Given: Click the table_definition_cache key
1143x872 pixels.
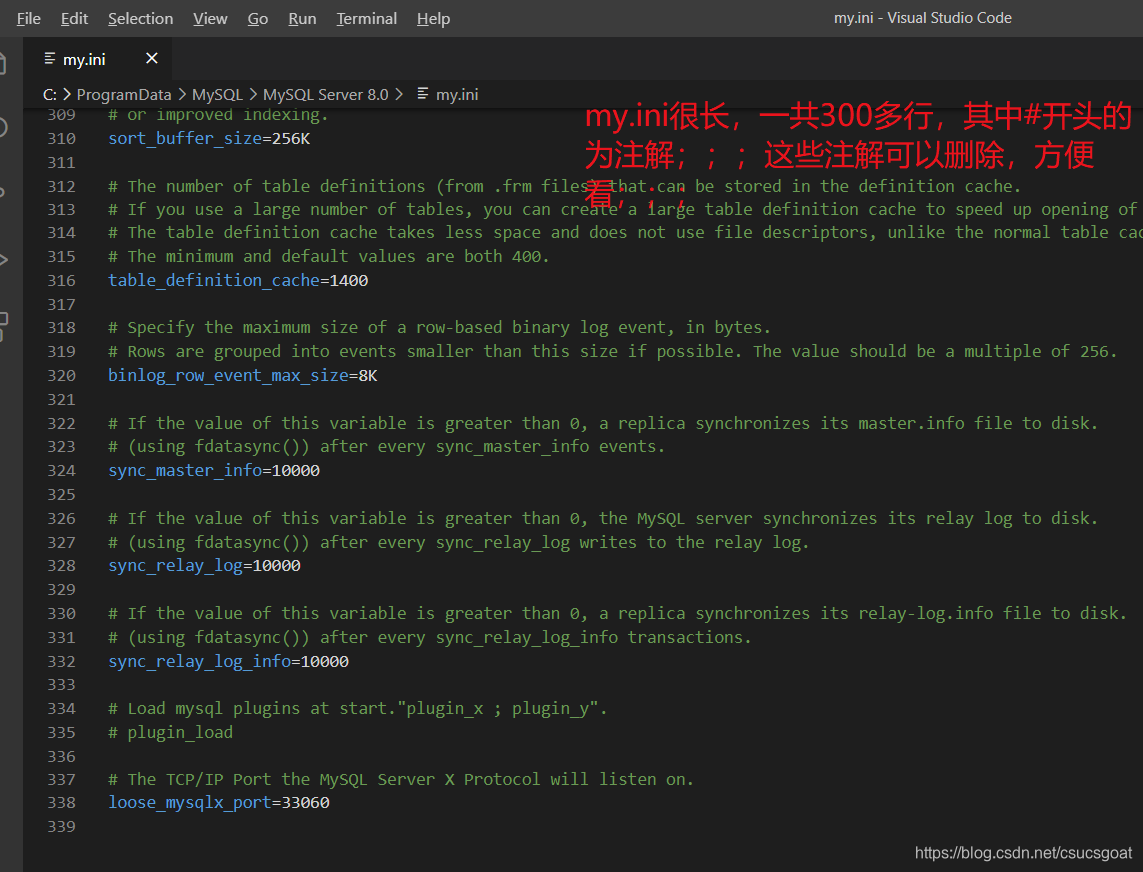Looking at the screenshot, I should click(x=214, y=281).
